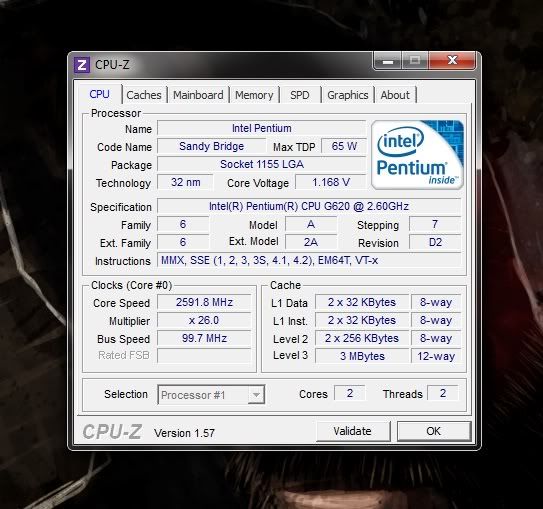Click the Cores count field
This screenshot has height=509, width=543.
click(350, 393)
